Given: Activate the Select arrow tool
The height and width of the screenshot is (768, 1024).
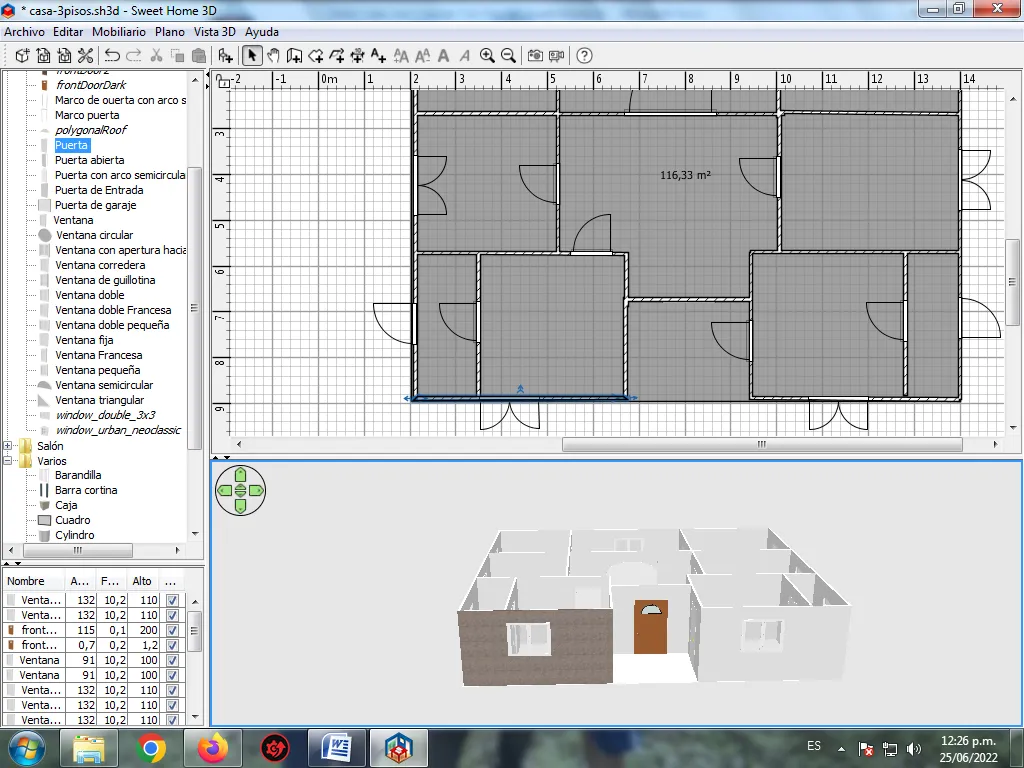Looking at the screenshot, I should [252, 56].
